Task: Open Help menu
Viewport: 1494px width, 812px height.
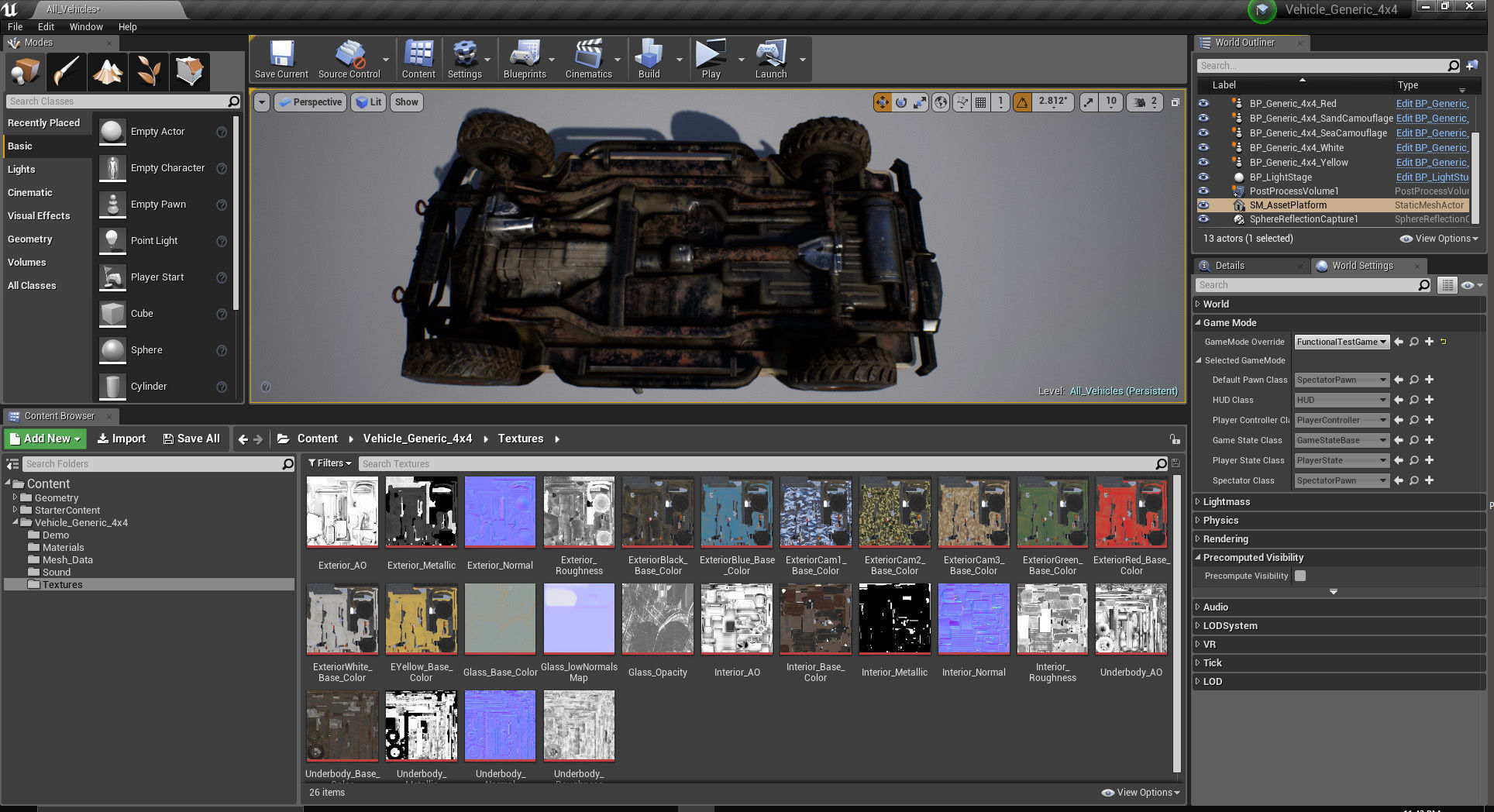Action: pyautogui.click(x=127, y=26)
